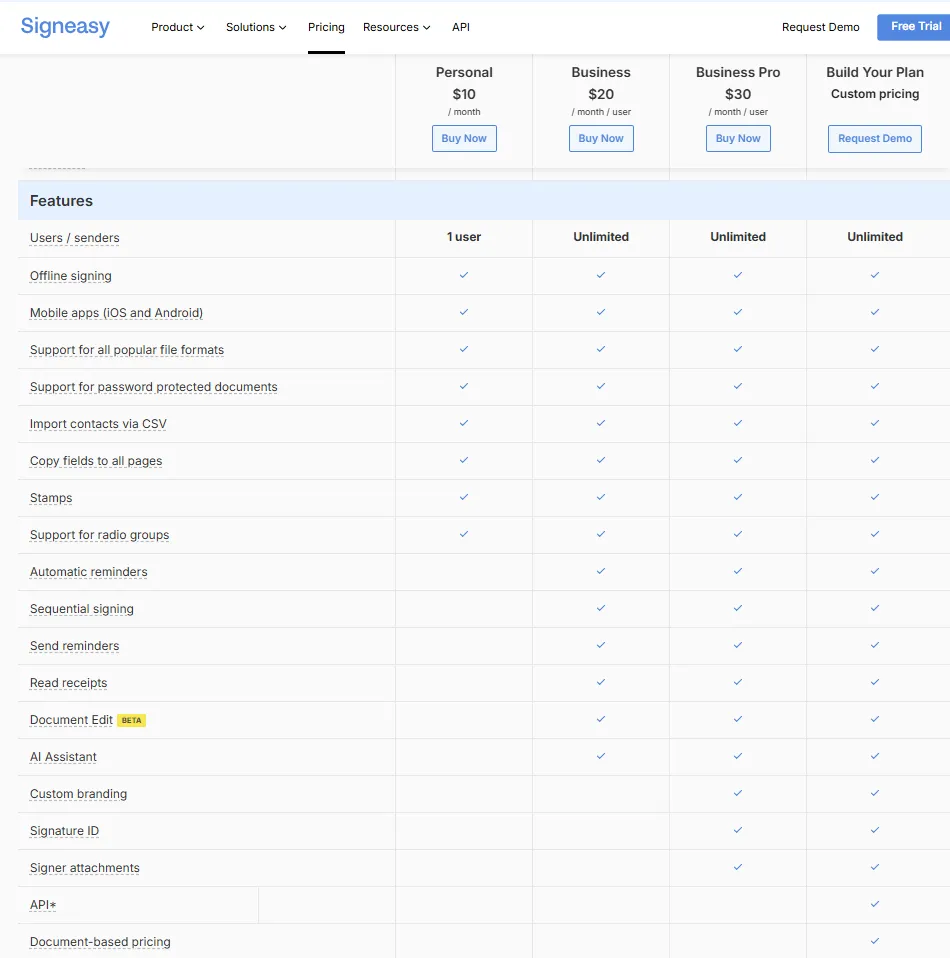
Task: Click the API checkmark under Build Your Plan
Action: tap(875, 905)
